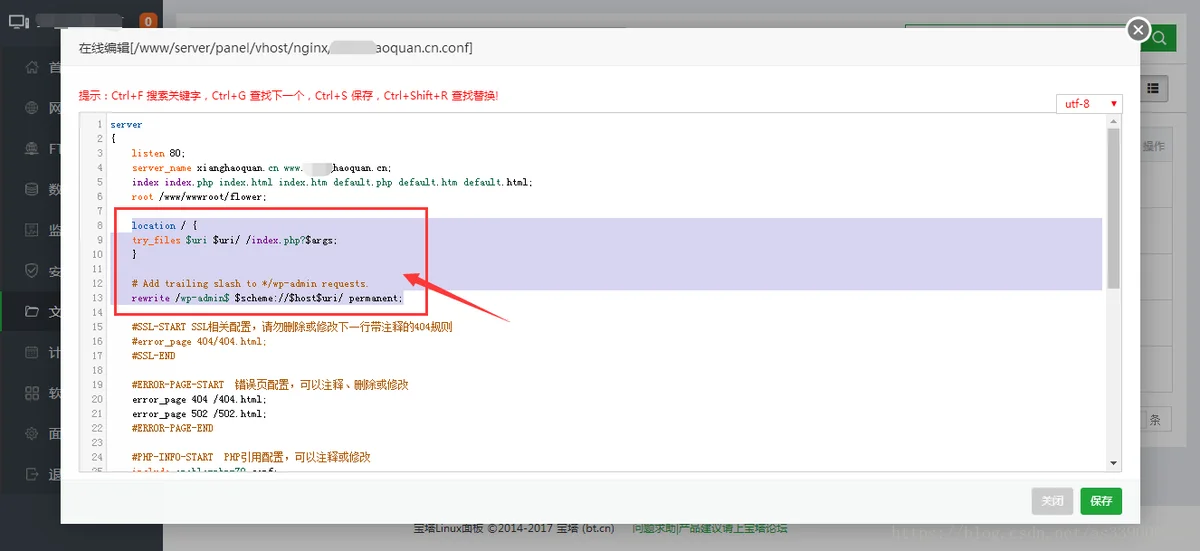Click the editor scrollbar down arrow
1200x551 pixels.
pos(1113,463)
